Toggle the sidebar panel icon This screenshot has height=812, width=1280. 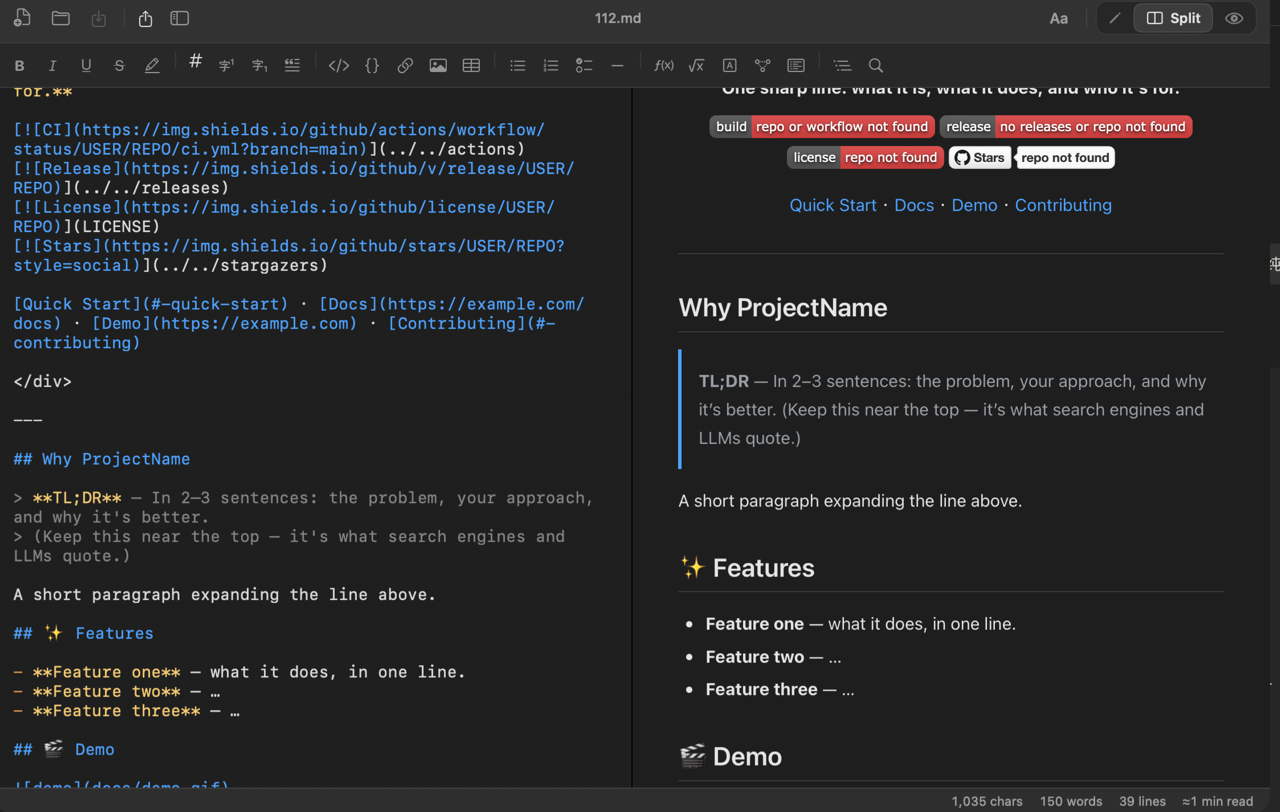tap(180, 18)
